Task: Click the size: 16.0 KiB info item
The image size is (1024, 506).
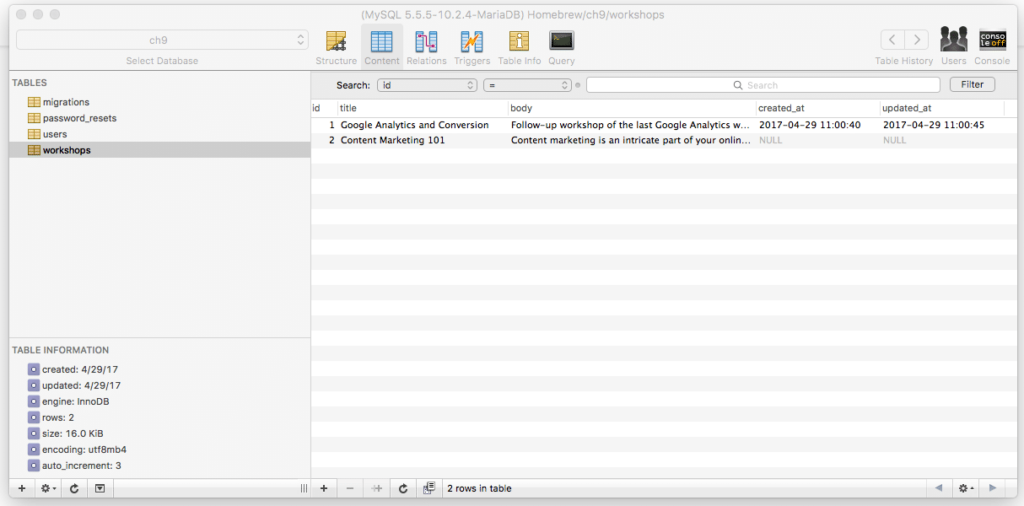Action: tap(65, 434)
